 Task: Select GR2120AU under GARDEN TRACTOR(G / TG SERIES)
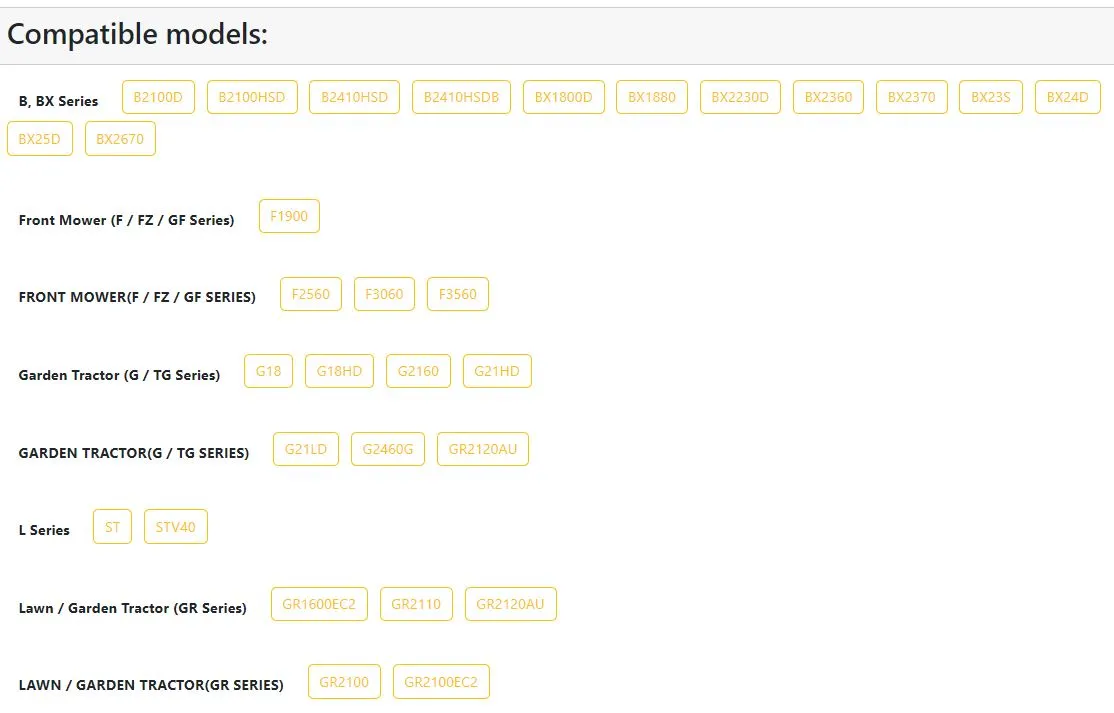point(483,449)
